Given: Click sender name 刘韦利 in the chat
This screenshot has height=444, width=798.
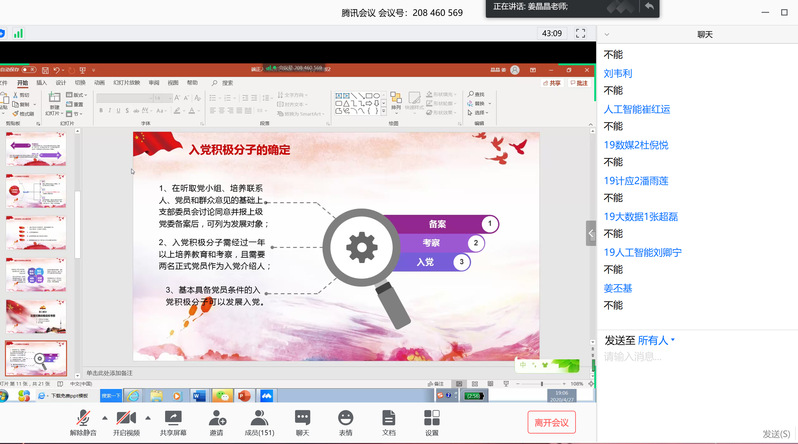Looking at the screenshot, I should 618,73.
